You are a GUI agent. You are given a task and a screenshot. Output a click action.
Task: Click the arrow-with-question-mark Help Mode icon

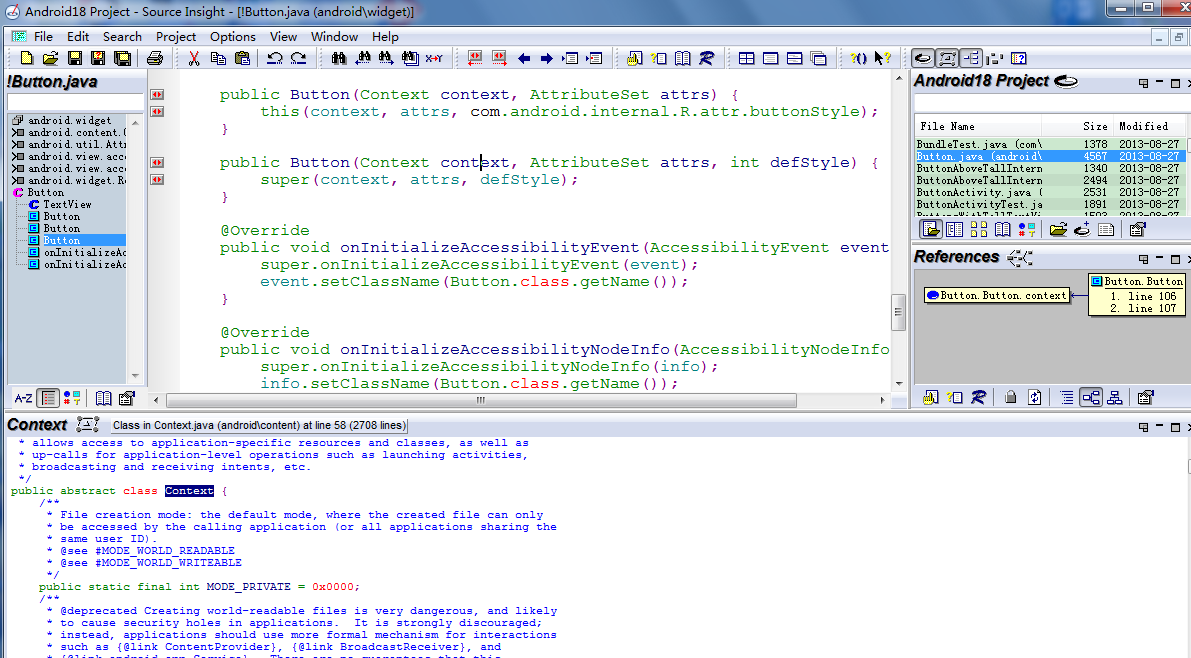[x=883, y=59]
